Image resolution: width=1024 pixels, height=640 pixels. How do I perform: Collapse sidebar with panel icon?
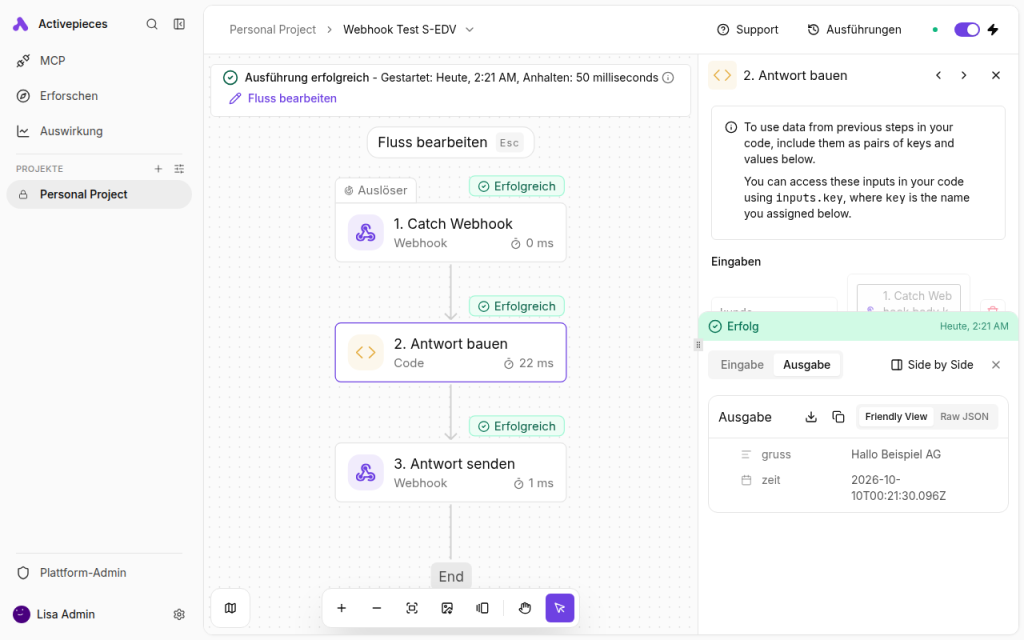click(179, 24)
